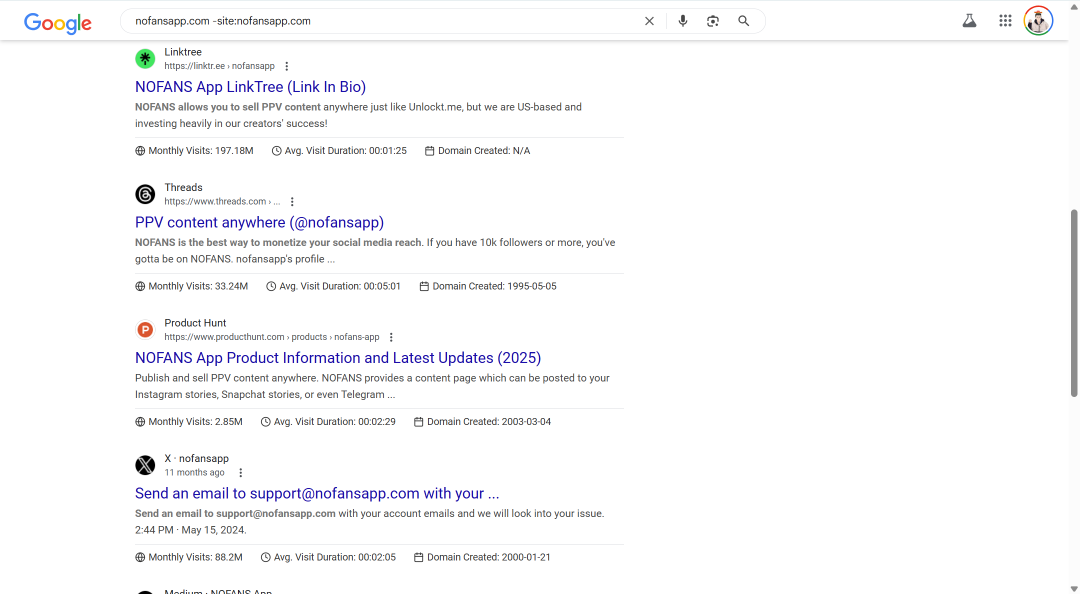The height and width of the screenshot is (594, 1080).
Task: Open Google Lens image search icon
Action: coord(713,21)
